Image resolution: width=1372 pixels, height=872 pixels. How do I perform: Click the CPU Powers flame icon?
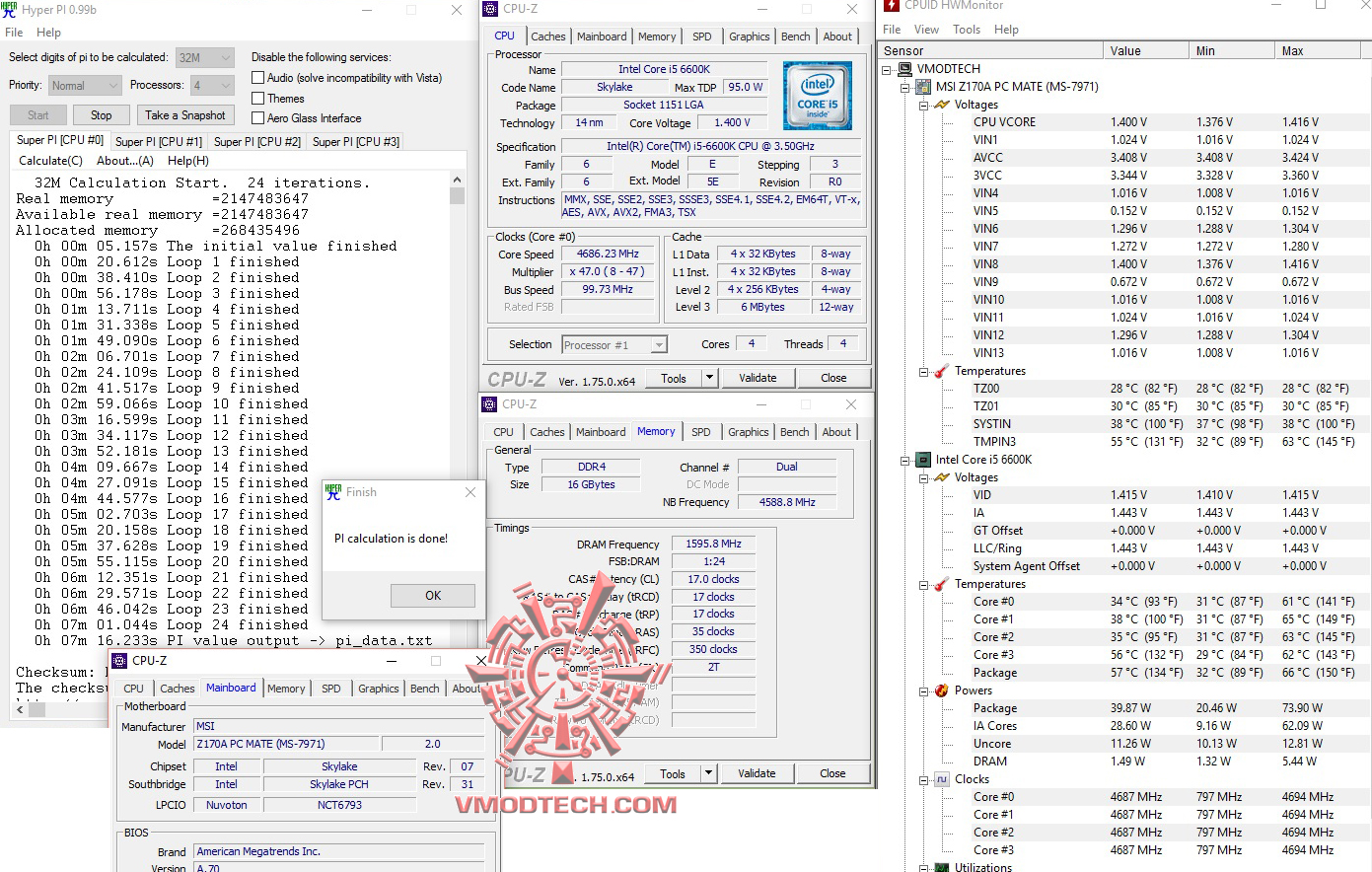click(942, 690)
